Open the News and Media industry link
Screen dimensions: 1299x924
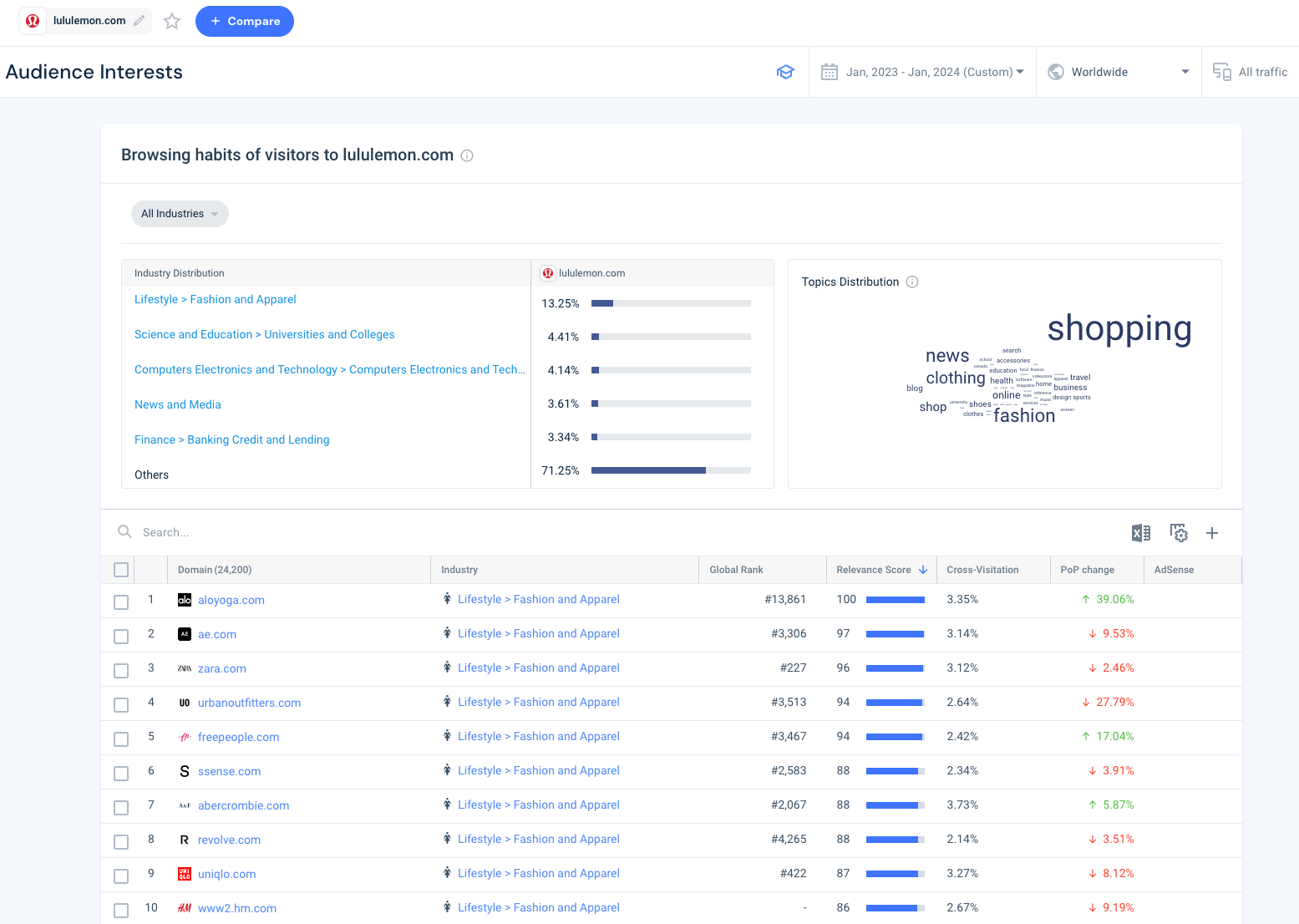point(178,404)
